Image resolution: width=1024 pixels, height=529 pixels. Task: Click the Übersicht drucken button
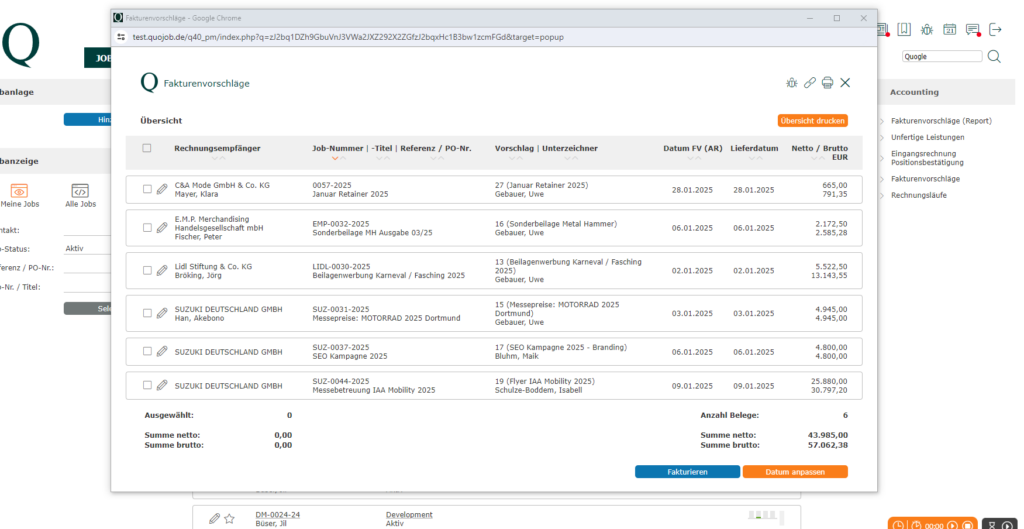point(812,121)
